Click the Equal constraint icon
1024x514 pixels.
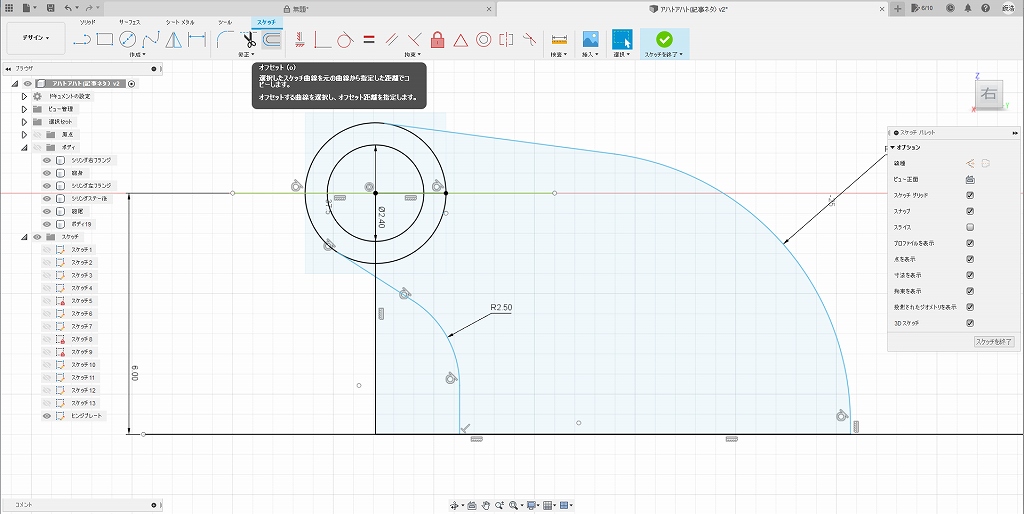[x=368, y=40]
